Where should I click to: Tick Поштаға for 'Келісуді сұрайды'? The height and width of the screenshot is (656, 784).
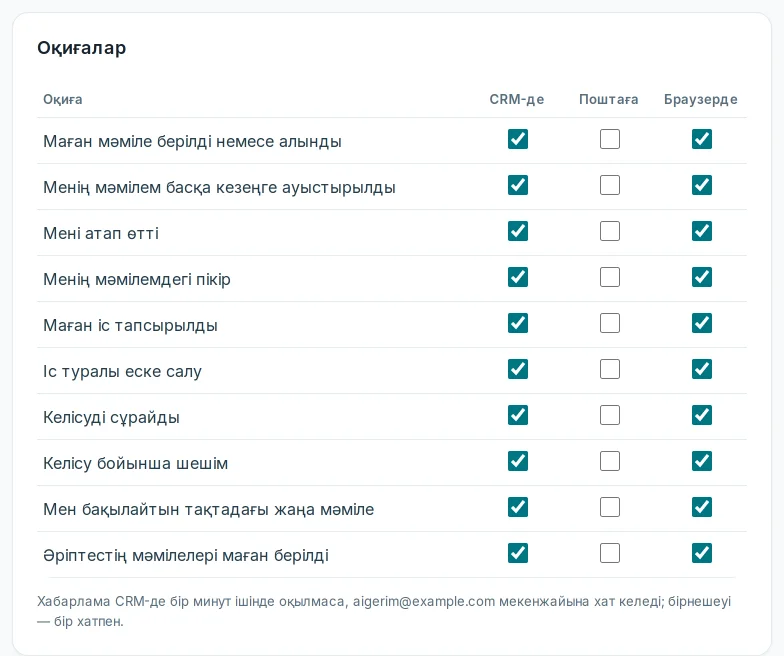610,415
